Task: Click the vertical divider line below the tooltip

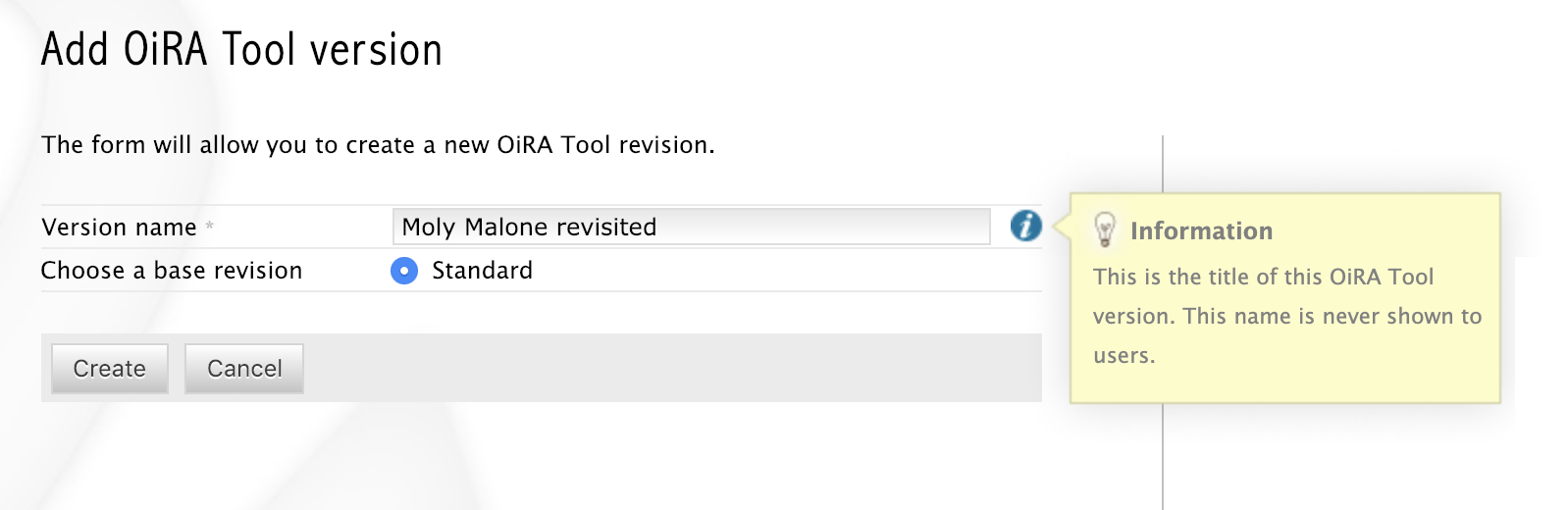Action: pos(1163,456)
